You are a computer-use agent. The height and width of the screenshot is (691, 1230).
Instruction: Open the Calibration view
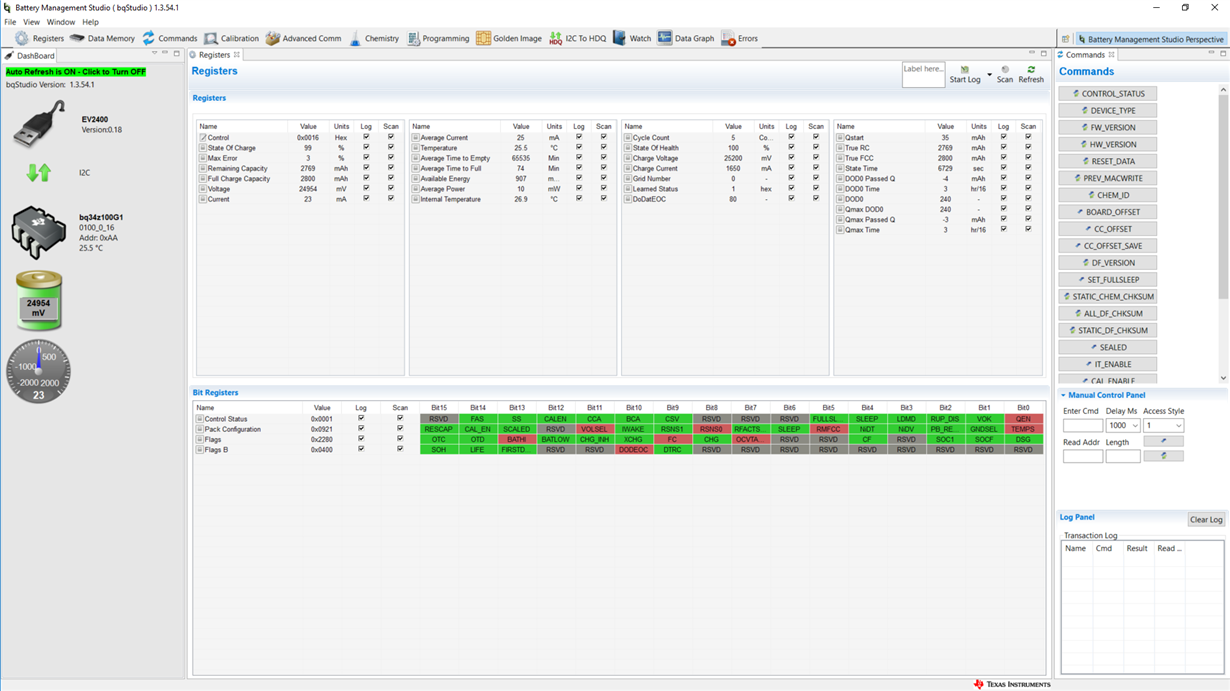231,38
